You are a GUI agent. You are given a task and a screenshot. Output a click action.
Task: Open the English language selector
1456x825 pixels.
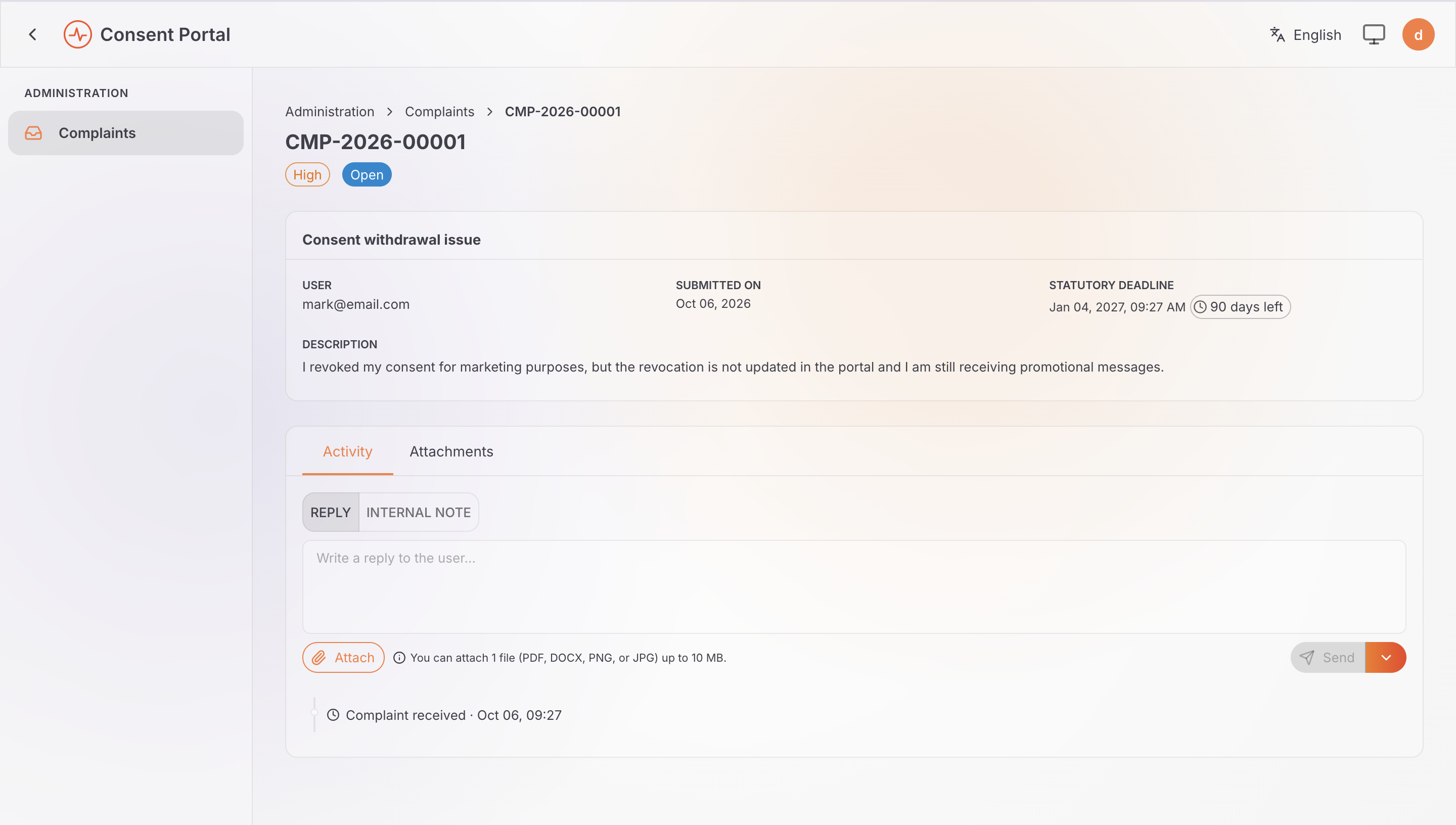point(1305,34)
